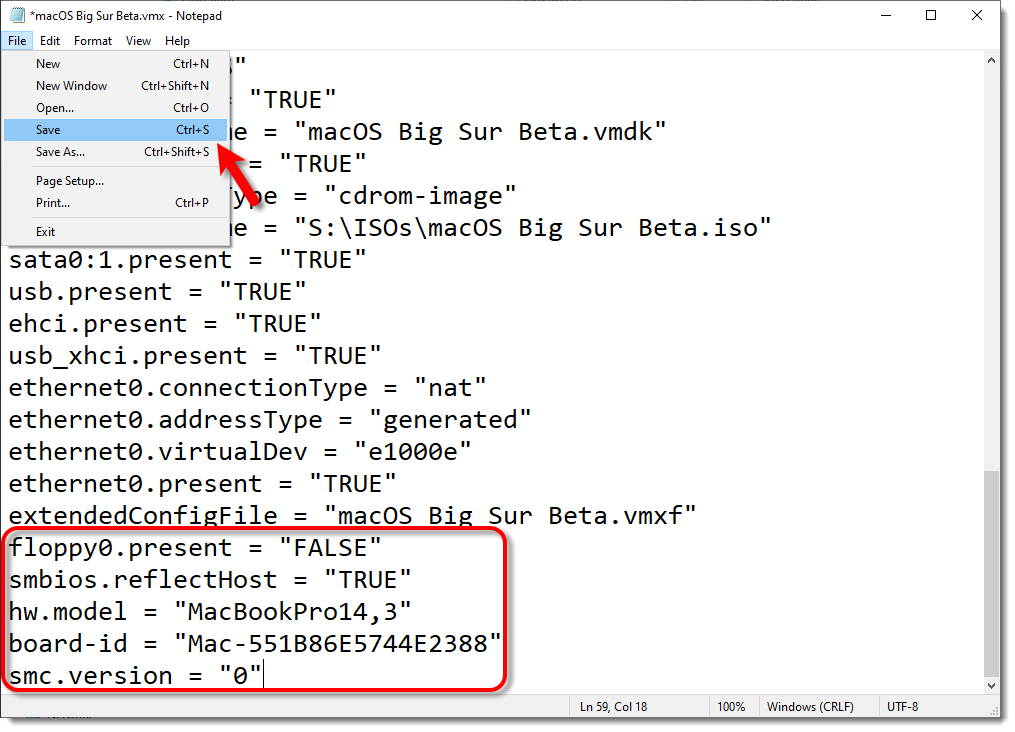Maximize the Notepad window

(x=931, y=15)
